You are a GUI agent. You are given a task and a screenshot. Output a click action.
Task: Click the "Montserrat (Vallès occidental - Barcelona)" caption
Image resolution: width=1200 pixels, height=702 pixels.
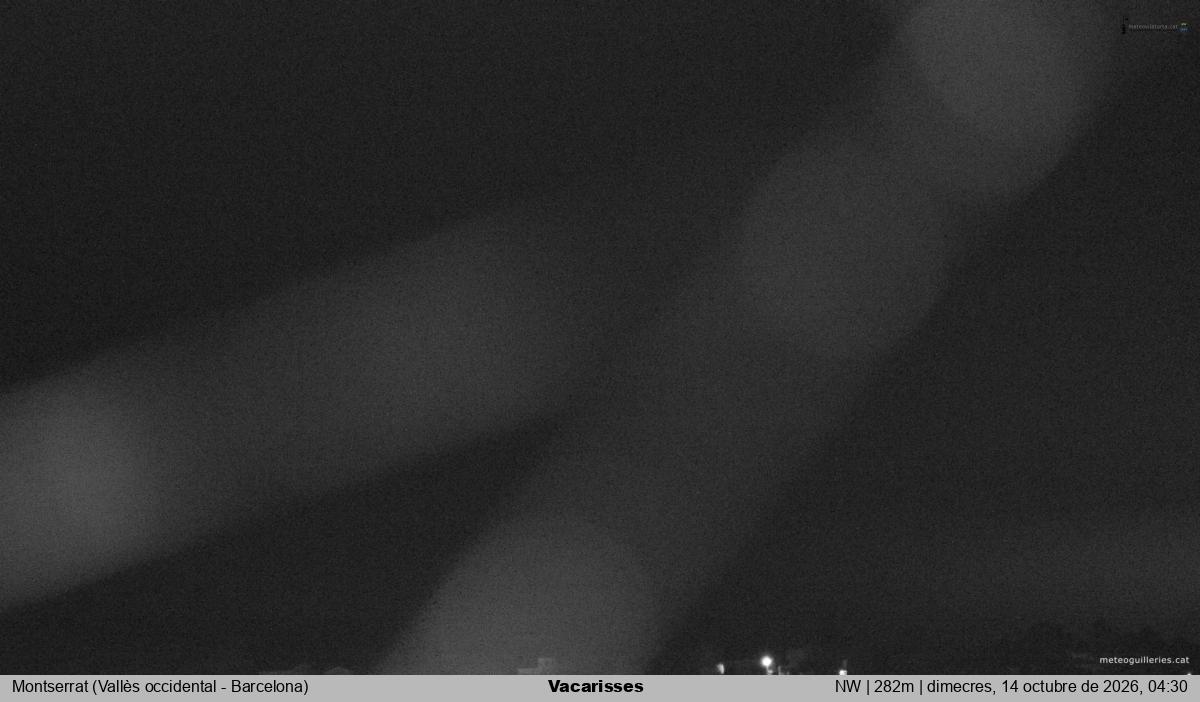(160, 687)
